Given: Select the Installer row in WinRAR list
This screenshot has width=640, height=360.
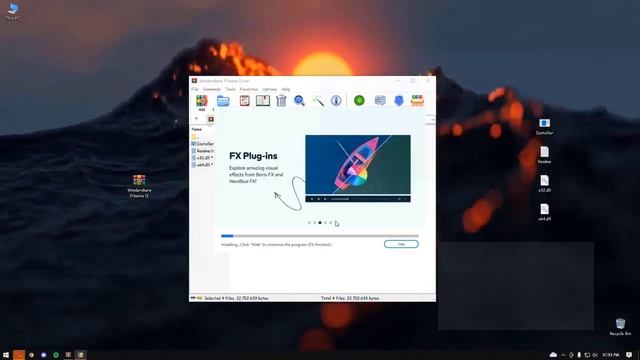Looking at the screenshot, I should (202, 144).
